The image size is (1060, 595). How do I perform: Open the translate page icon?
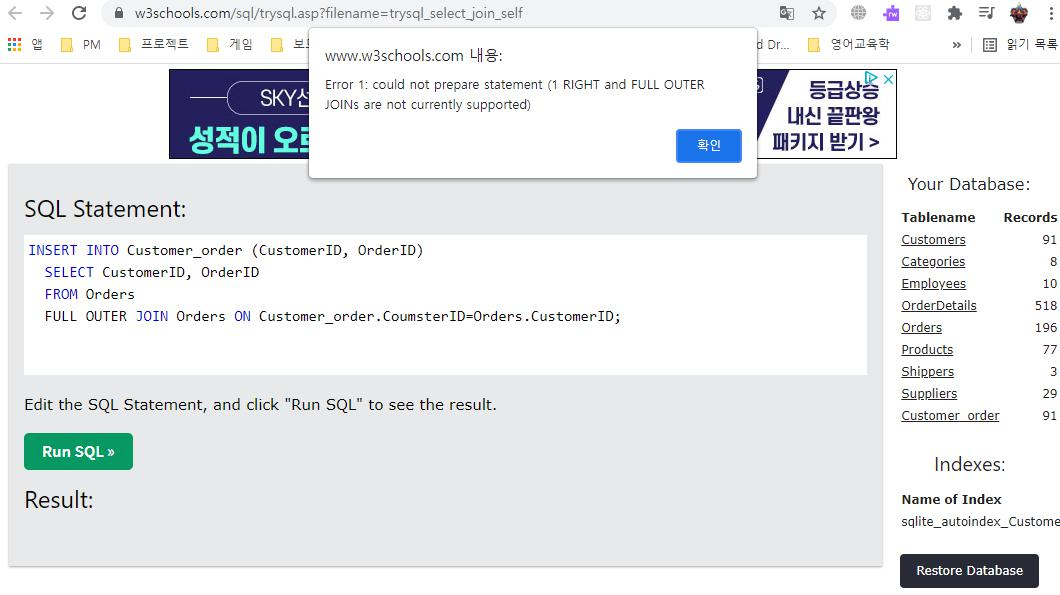tap(786, 13)
